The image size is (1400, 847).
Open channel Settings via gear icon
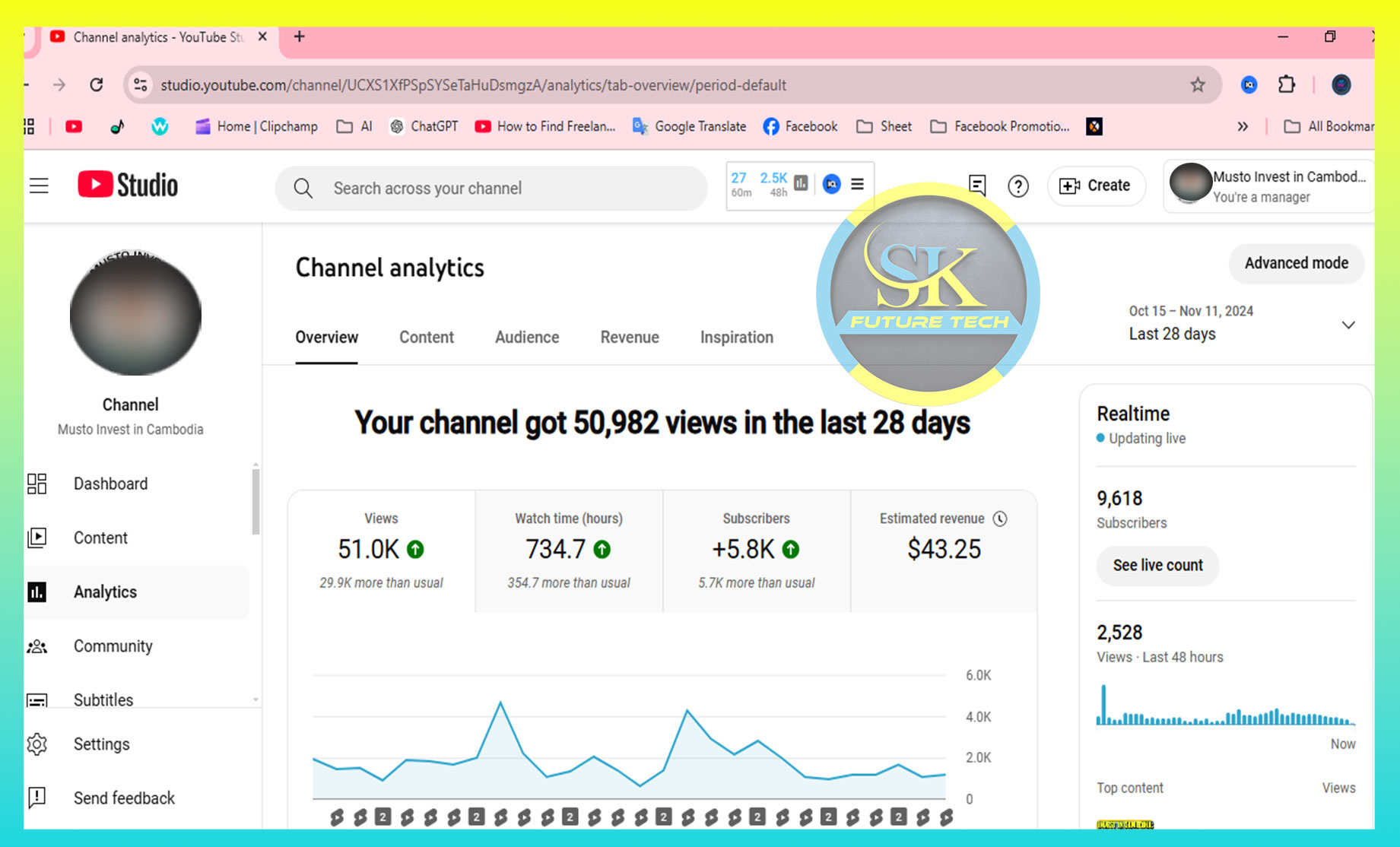tap(37, 744)
